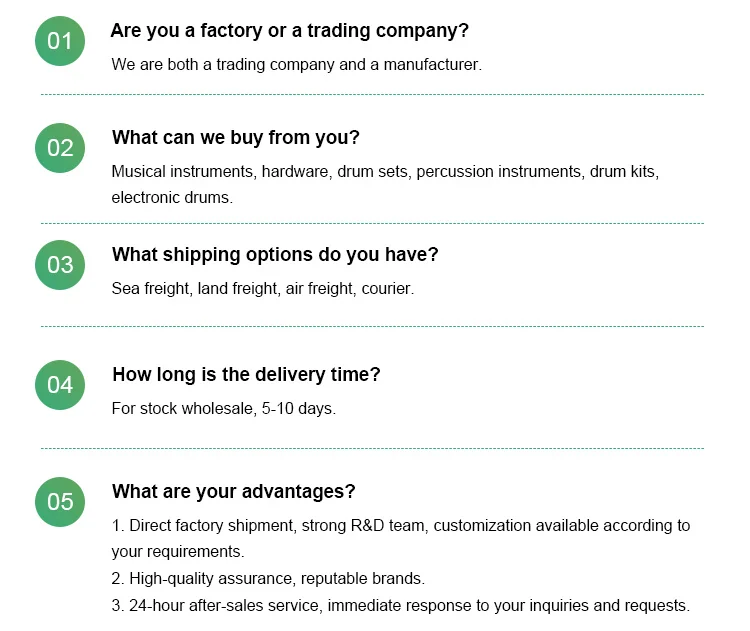Click the dashed divider below question 01
The image size is (750, 631).
(x=372, y=95)
